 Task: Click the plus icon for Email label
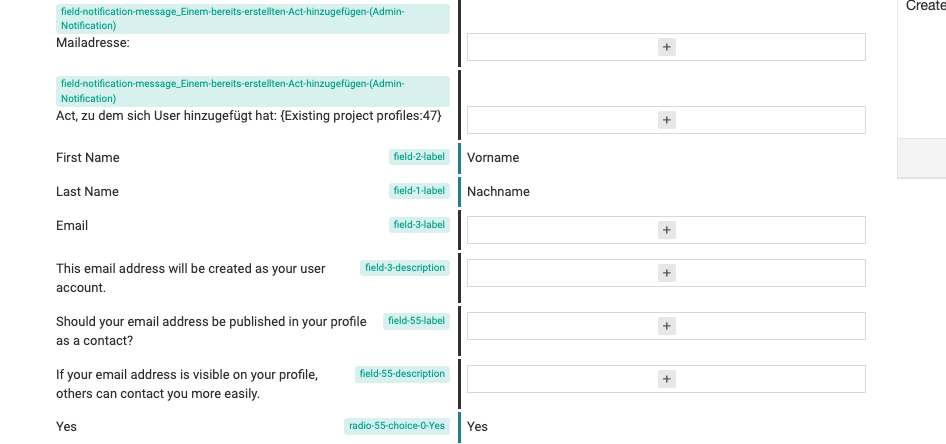click(667, 230)
